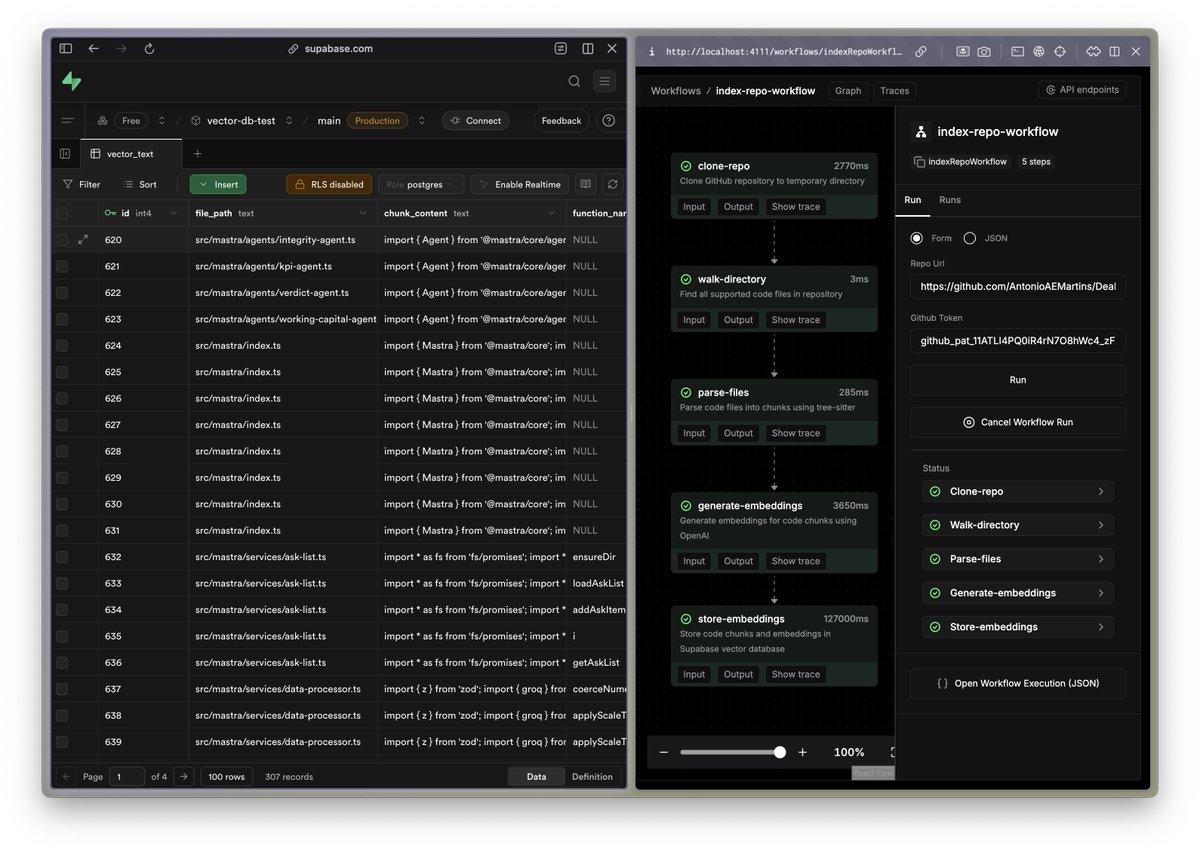
Task: Open the Supabase hamburger menu button
Action: pos(604,81)
